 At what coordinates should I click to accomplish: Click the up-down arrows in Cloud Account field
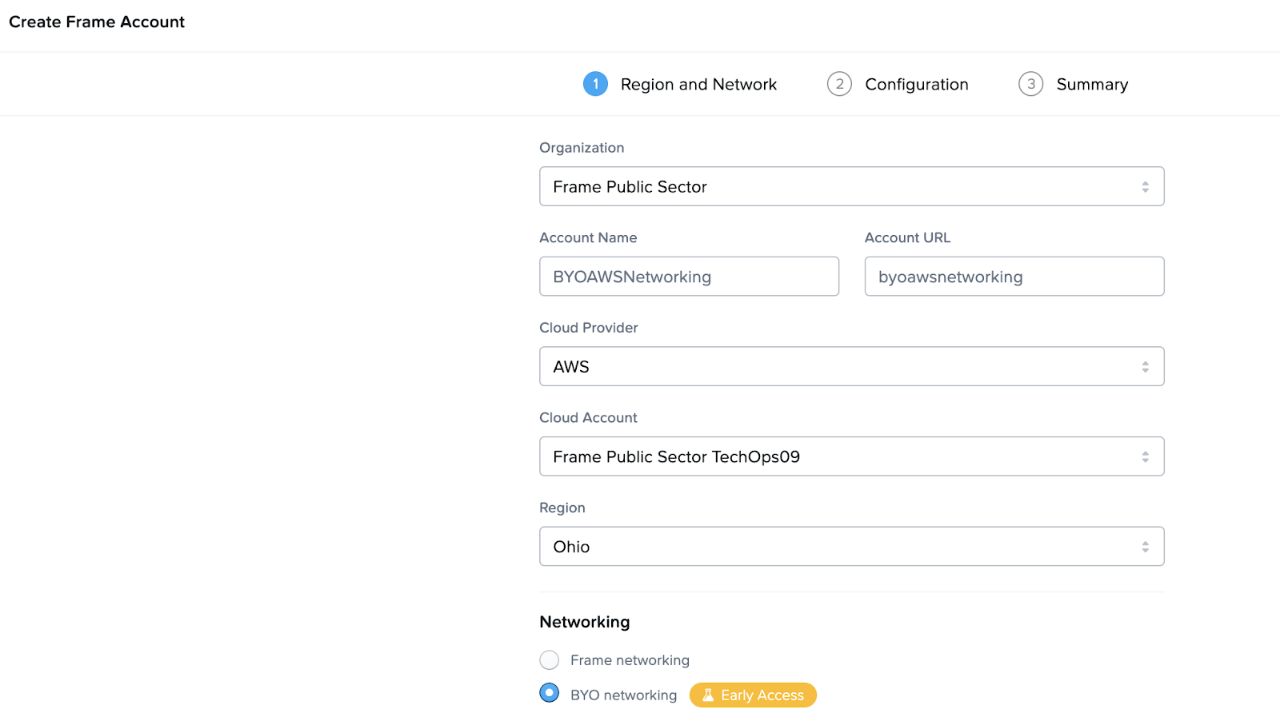1145,457
